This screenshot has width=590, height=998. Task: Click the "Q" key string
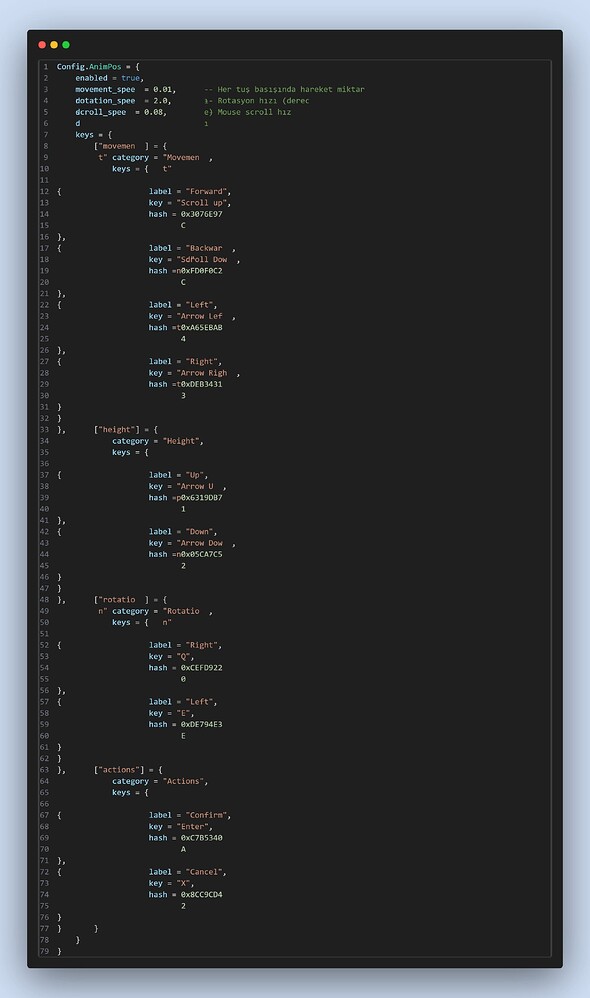point(183,656)
